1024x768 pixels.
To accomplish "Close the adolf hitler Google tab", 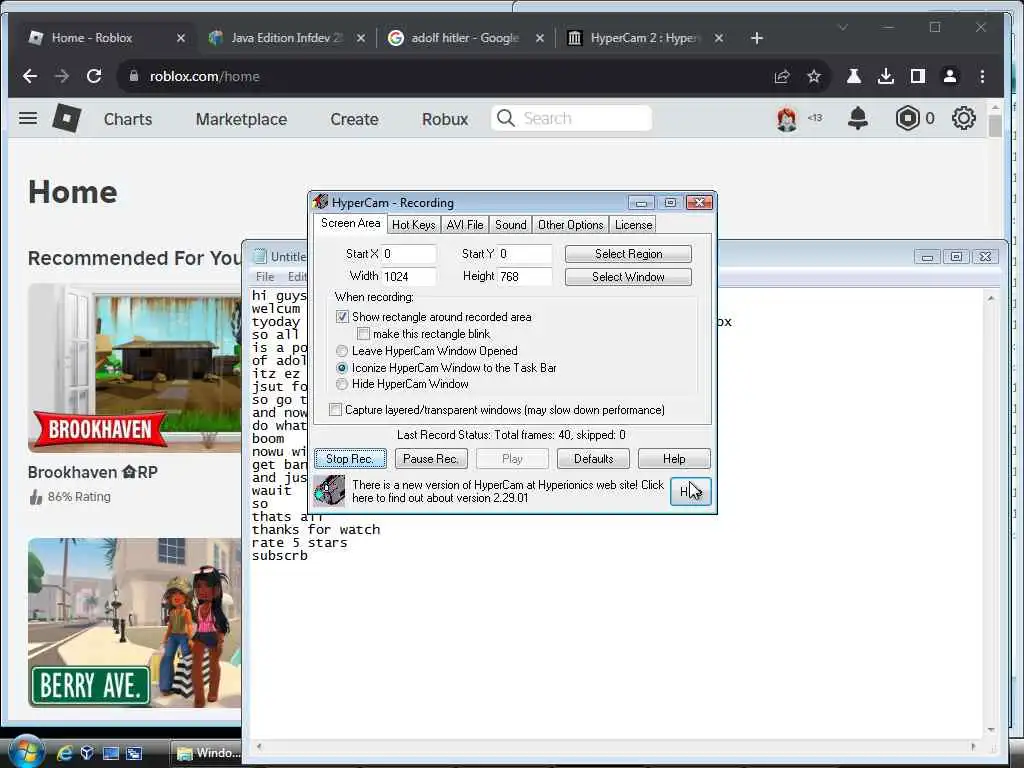I will (x=539, y=38).
